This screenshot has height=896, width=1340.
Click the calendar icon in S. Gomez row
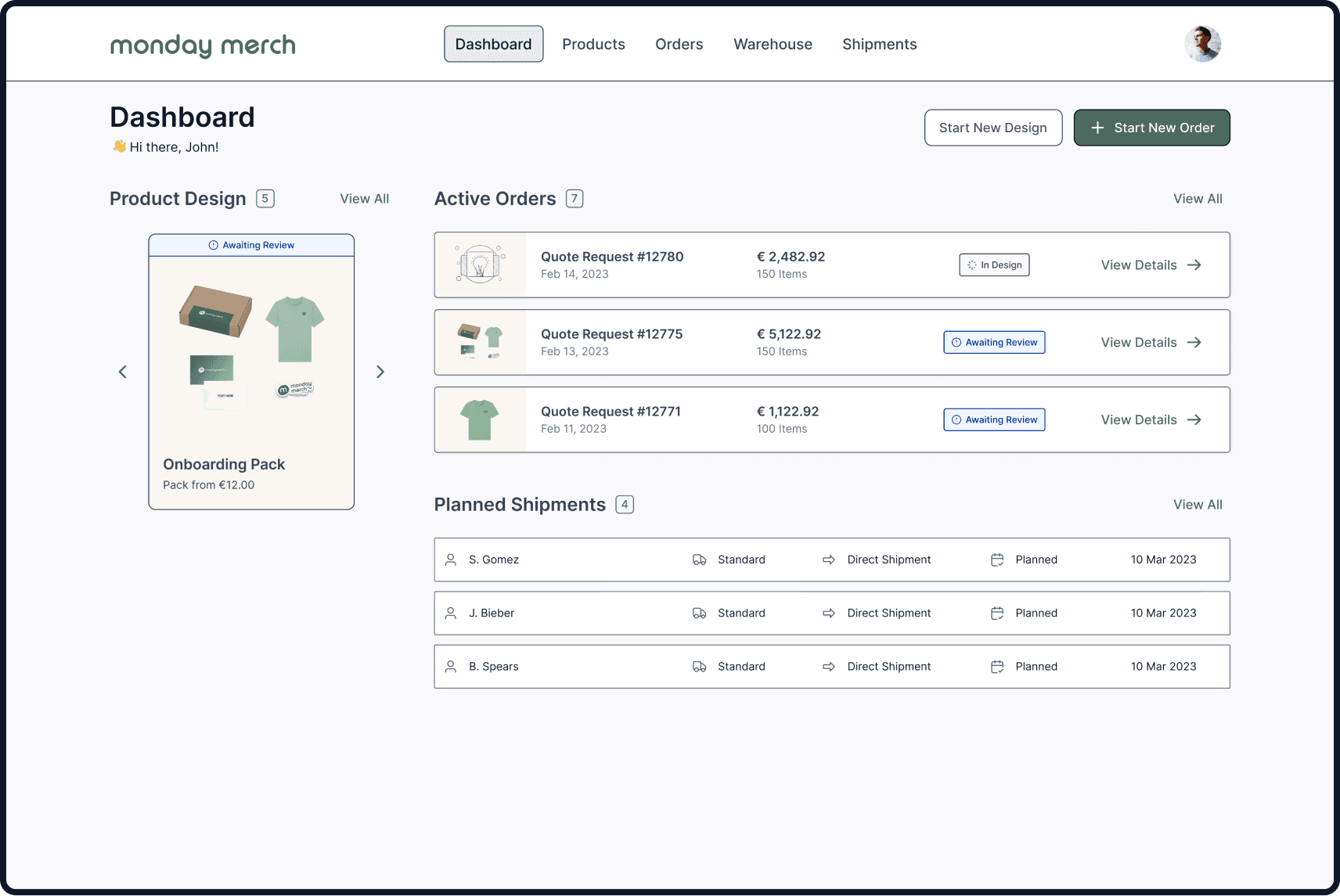tap(997, 560)
